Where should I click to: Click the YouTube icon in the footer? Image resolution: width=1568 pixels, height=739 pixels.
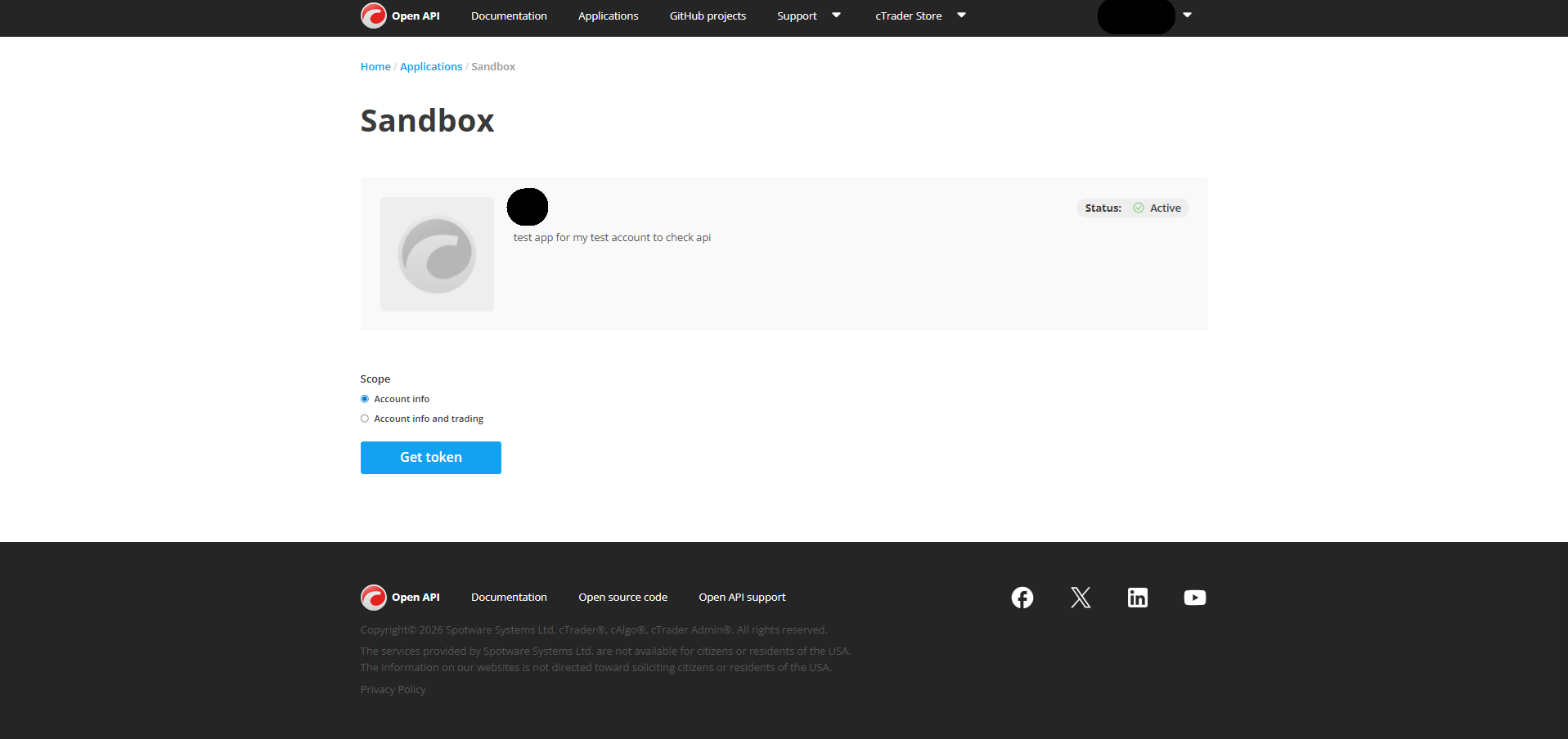click(1194, 598)
